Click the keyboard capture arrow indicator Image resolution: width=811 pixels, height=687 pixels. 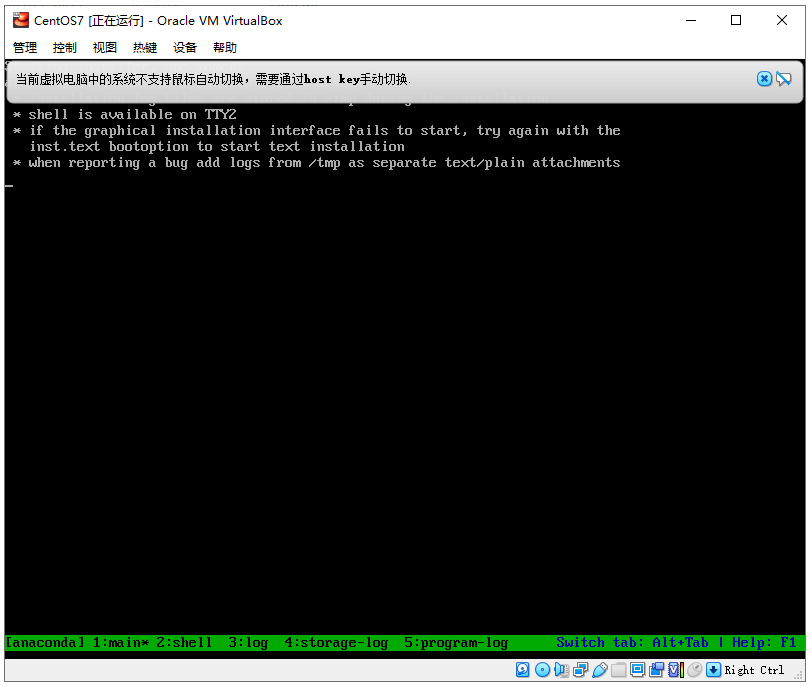[713, 670]
